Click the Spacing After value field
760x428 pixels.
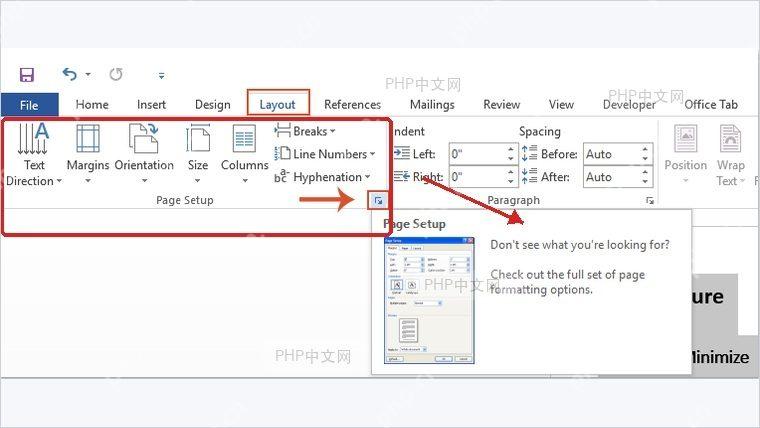point(612,177)
